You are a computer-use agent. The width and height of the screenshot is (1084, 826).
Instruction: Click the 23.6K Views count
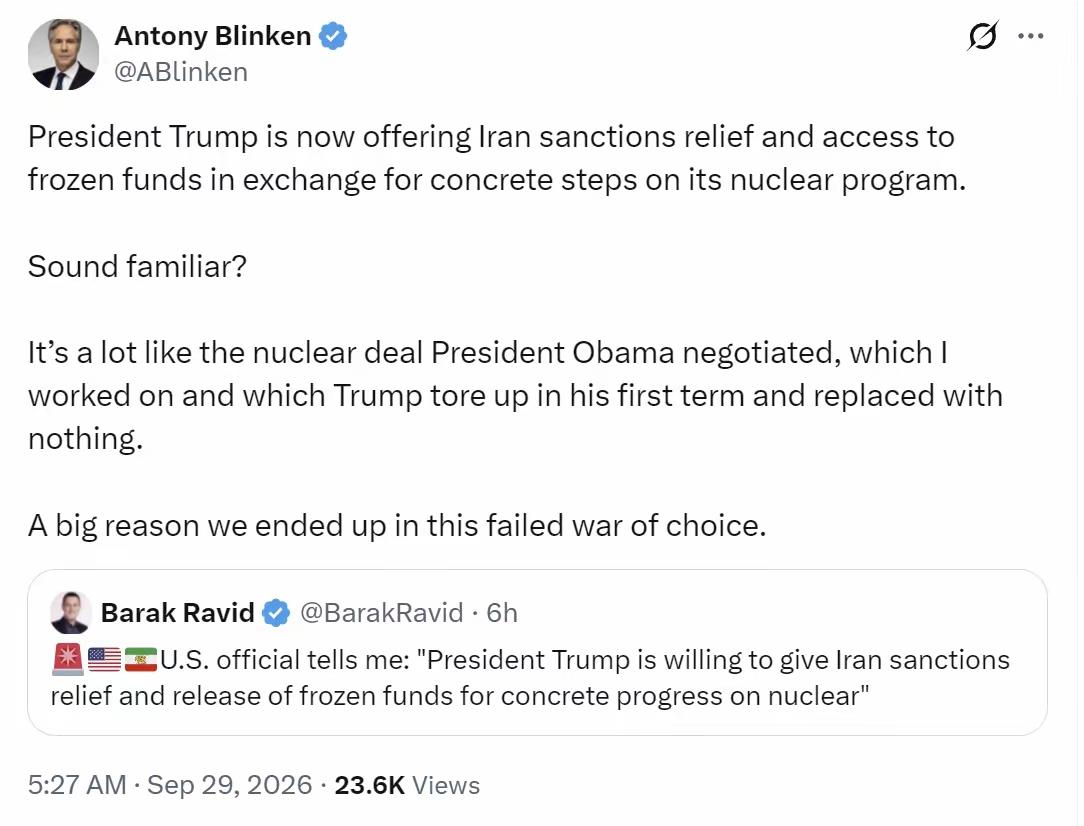click(407, 785)
